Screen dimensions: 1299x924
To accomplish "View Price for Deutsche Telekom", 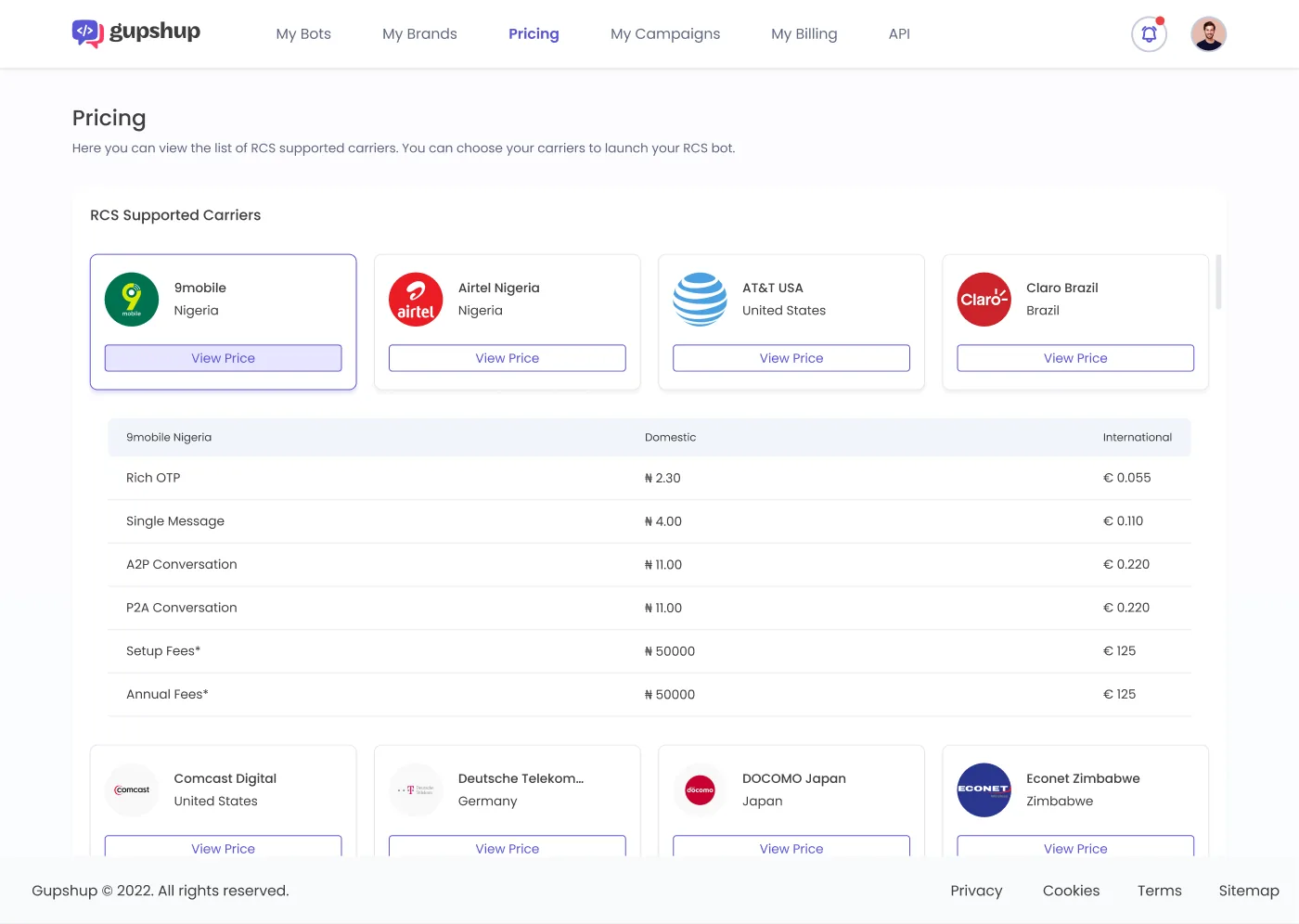I will pos(507,847).
